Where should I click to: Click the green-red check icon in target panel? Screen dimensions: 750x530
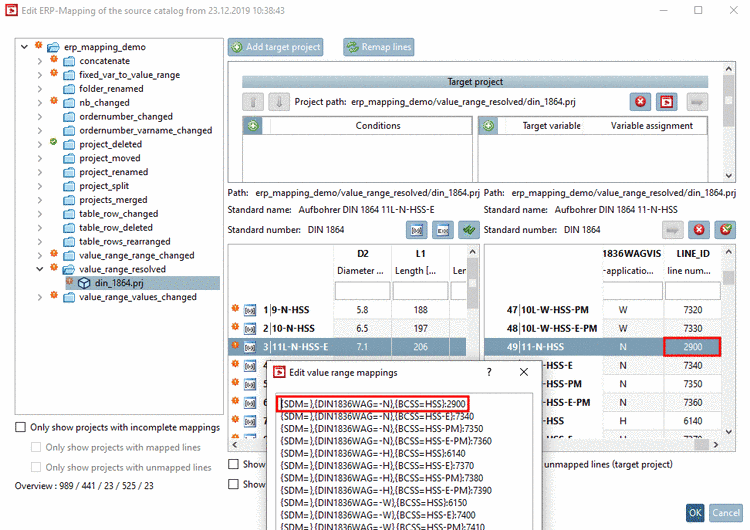pos(725,230)
